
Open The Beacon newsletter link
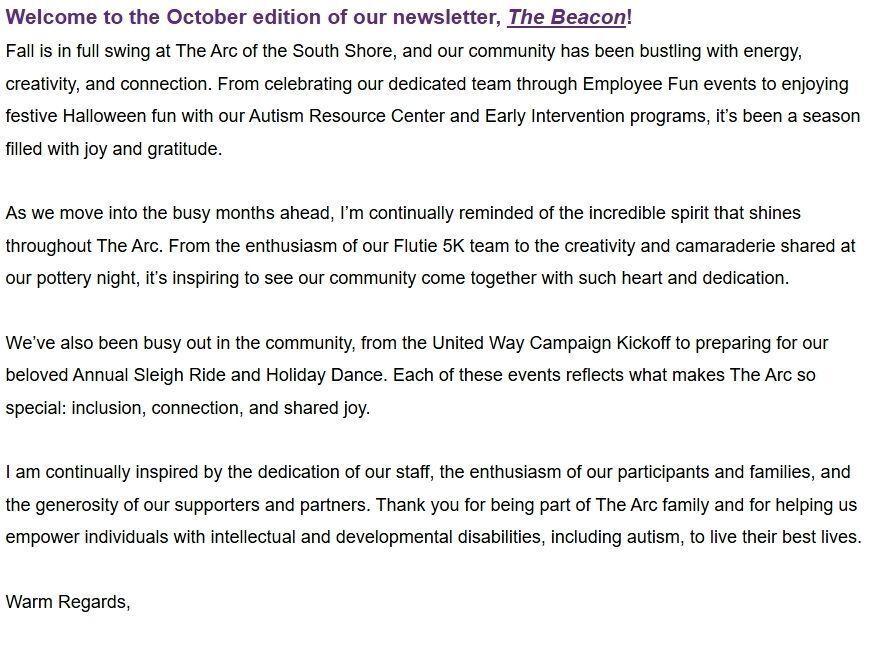[x=567, y=17]
